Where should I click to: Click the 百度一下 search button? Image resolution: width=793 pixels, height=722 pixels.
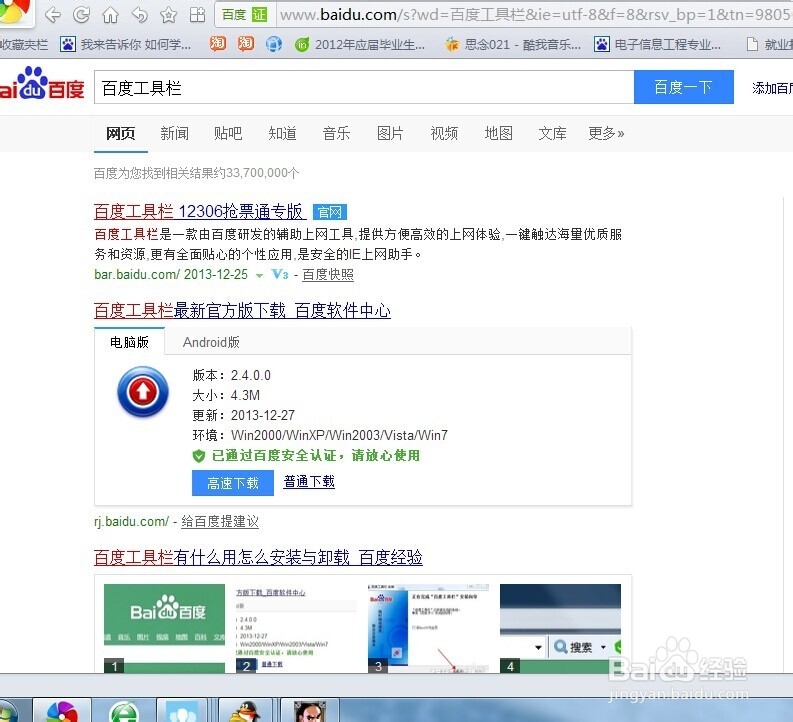pyautogui.click(x=684, y=87)
